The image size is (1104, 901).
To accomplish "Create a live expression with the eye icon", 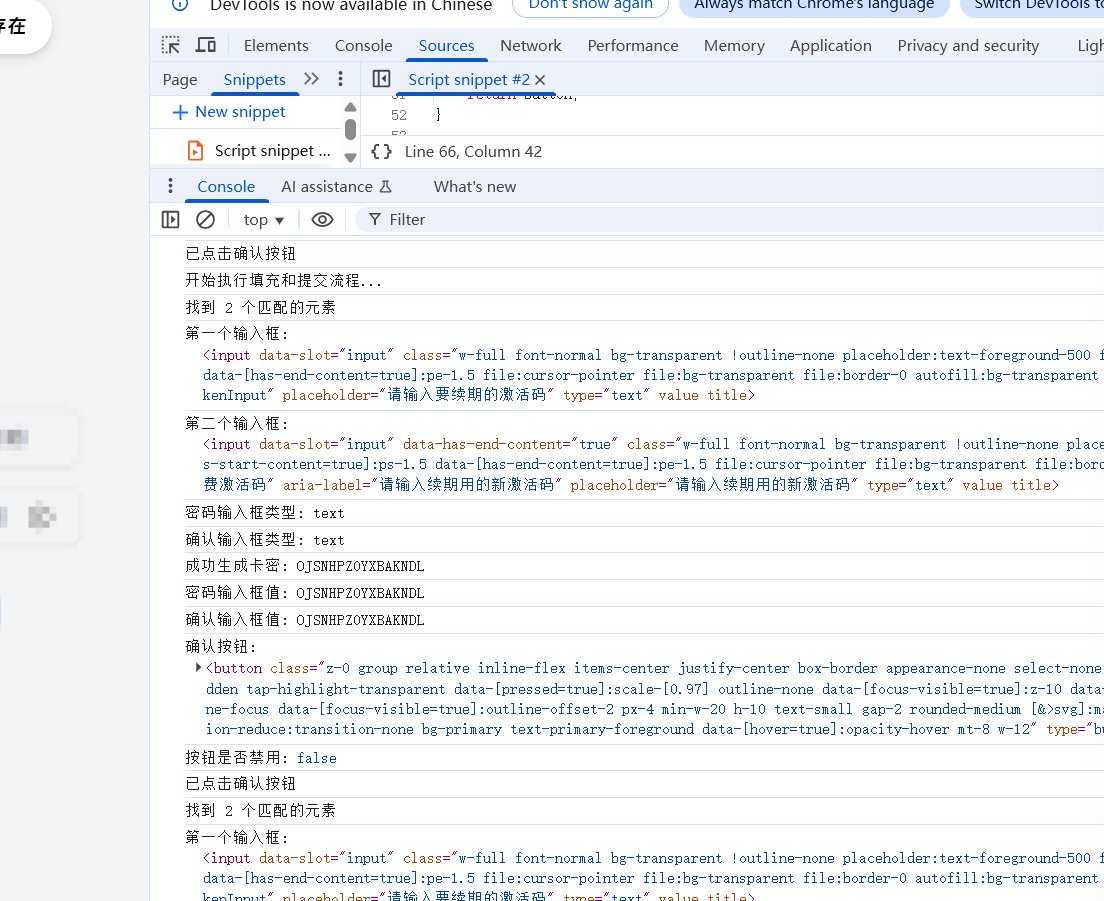I will click(322, 219).
